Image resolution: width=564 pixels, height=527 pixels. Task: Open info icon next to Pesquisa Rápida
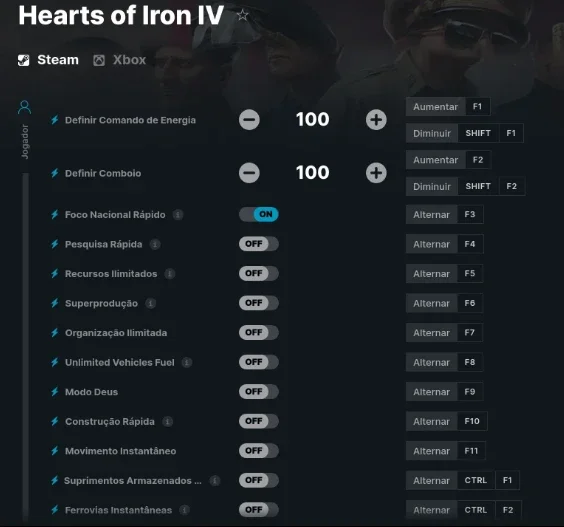tap(155, 244)
